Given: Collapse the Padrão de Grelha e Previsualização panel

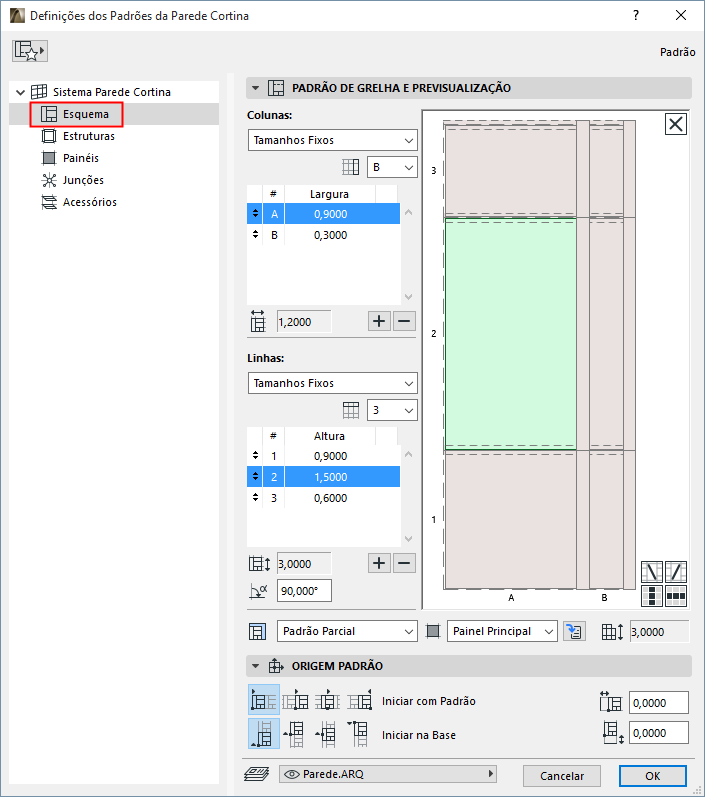Looking at the screenshot, I should coord(256,88).
